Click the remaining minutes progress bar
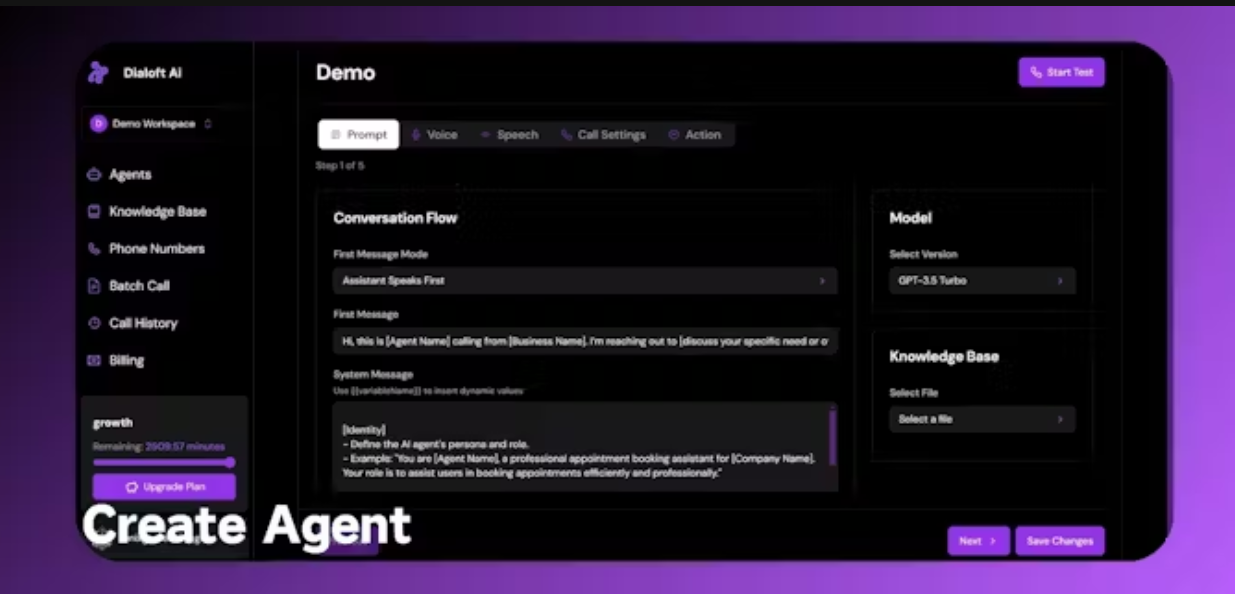 (x=164, y=462)
